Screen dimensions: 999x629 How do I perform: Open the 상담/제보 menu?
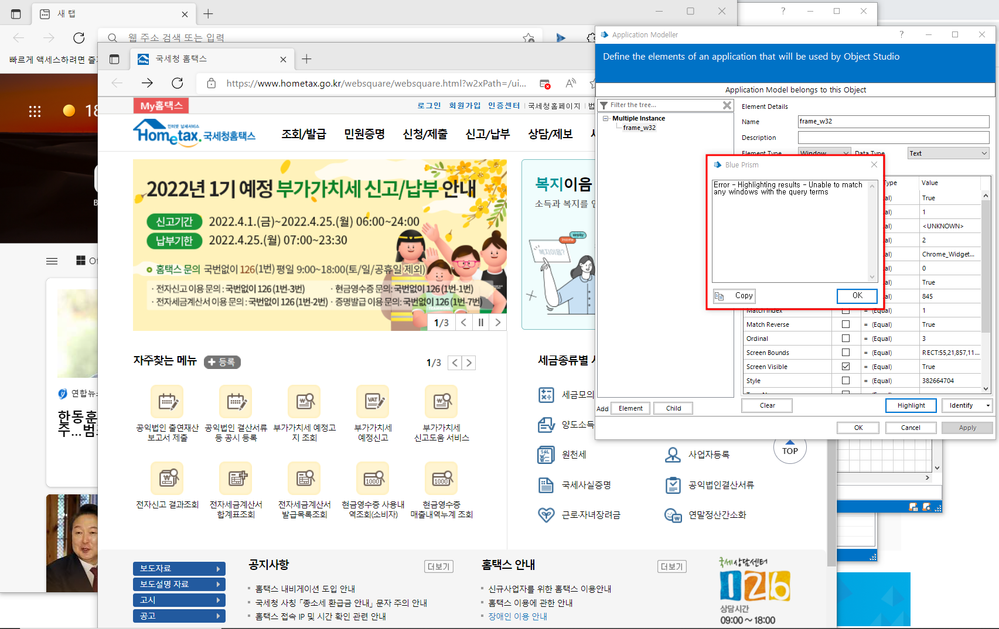click(550, 134)
